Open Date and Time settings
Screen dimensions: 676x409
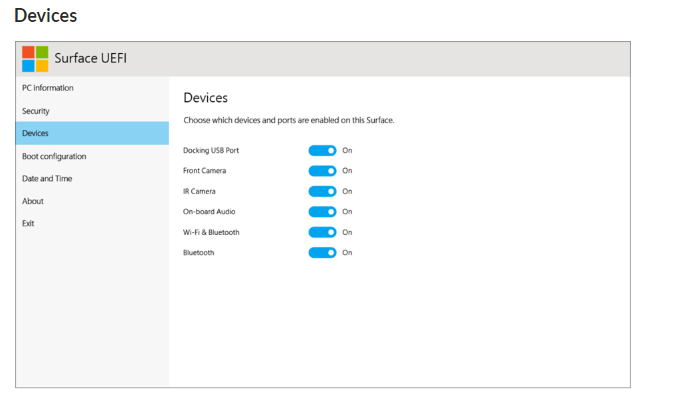click(x=92, y=178)
